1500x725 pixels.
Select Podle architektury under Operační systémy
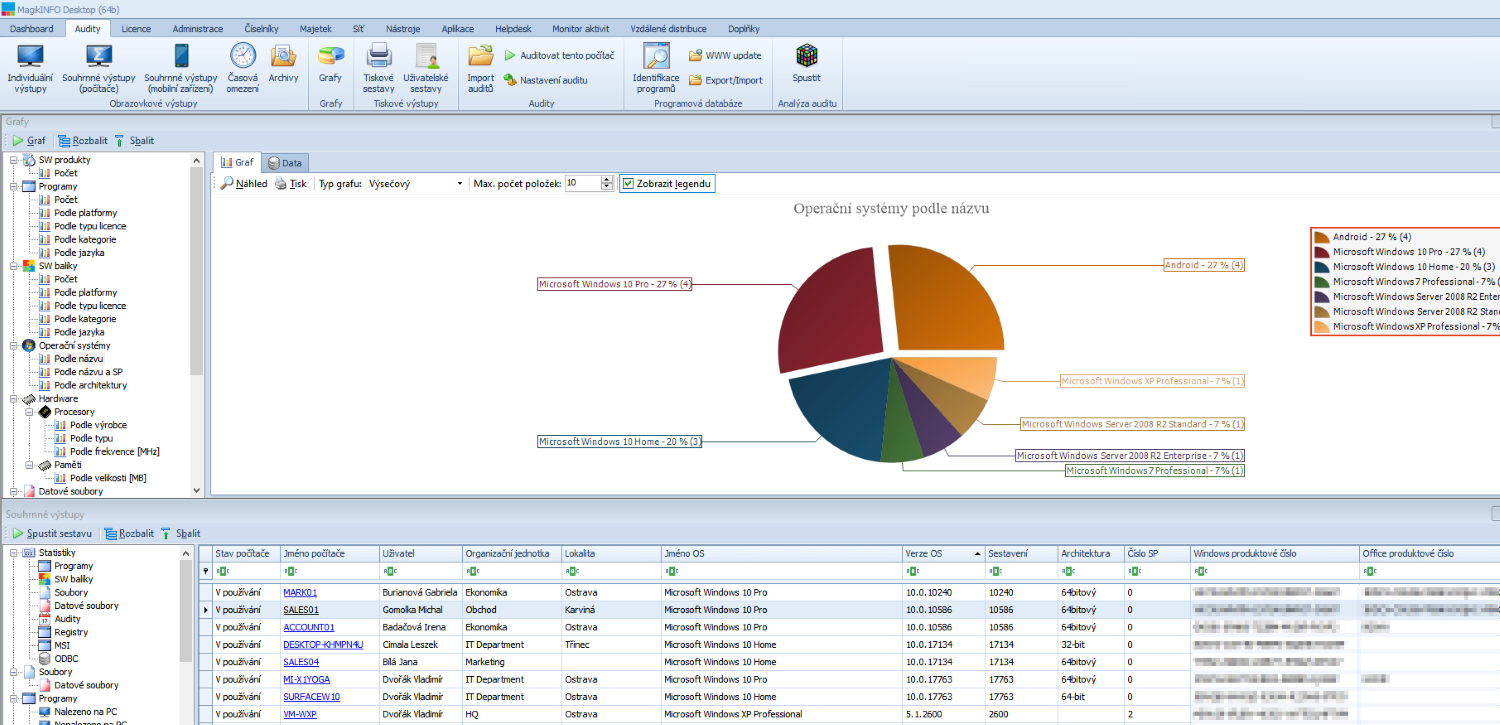(x=90, y=385)
